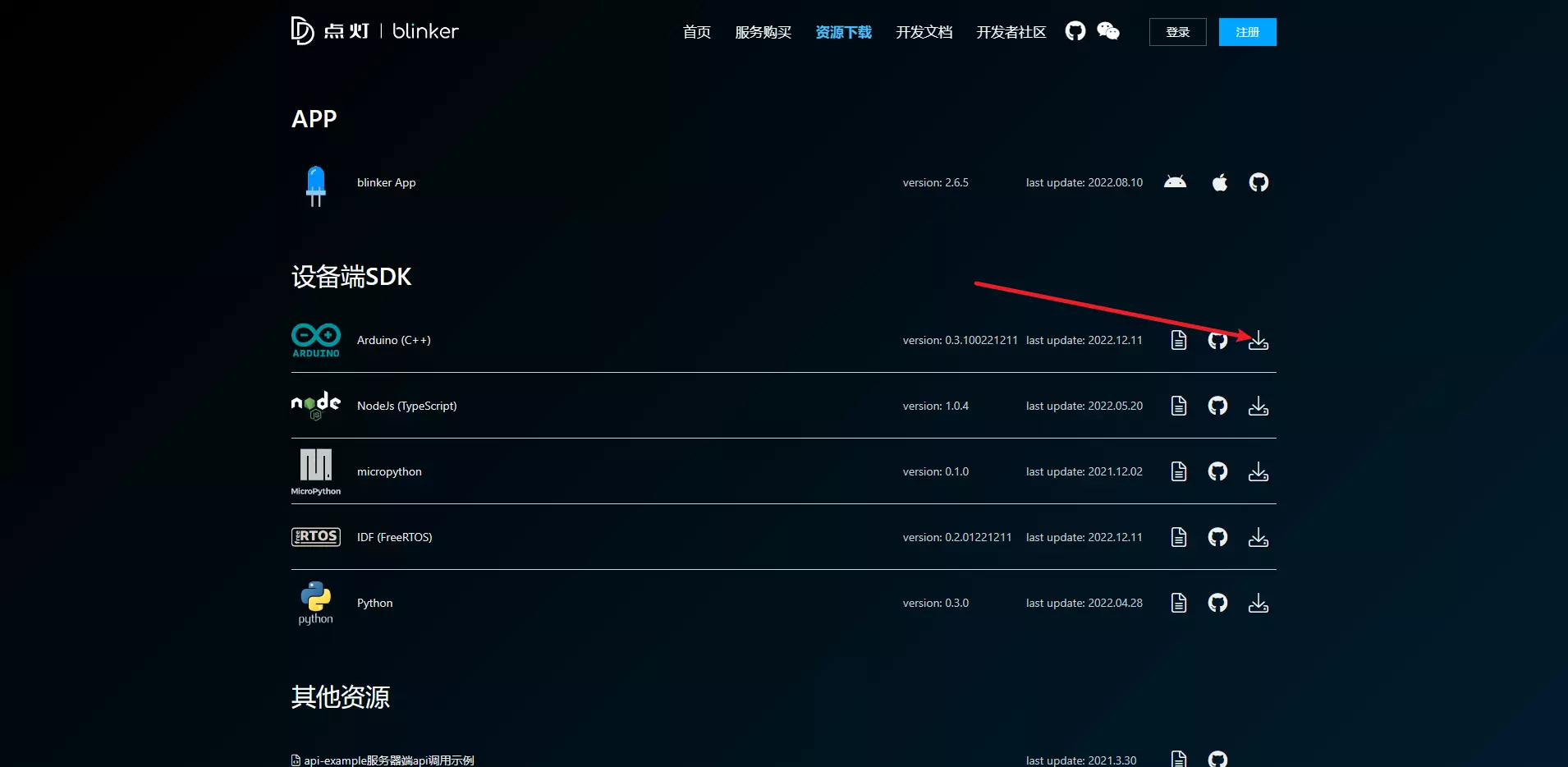This screenshot has height=767, width=1568.
Task: Click the blinker App name text
Action: click(x=387, y=182)
